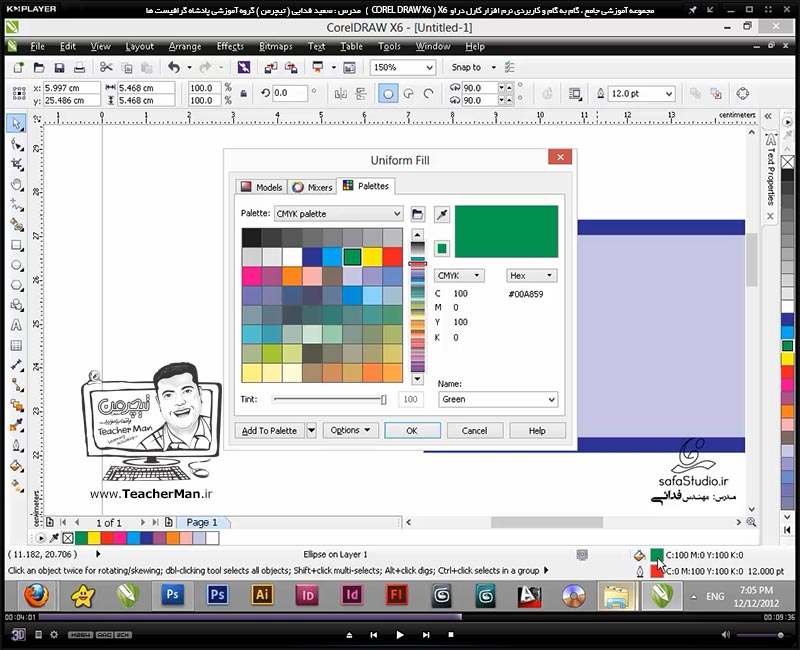Image resolution: width=800 pixels, height=650 pixels.
Task: Click the Convert to curves icon
Action: [x=742, y=93]
